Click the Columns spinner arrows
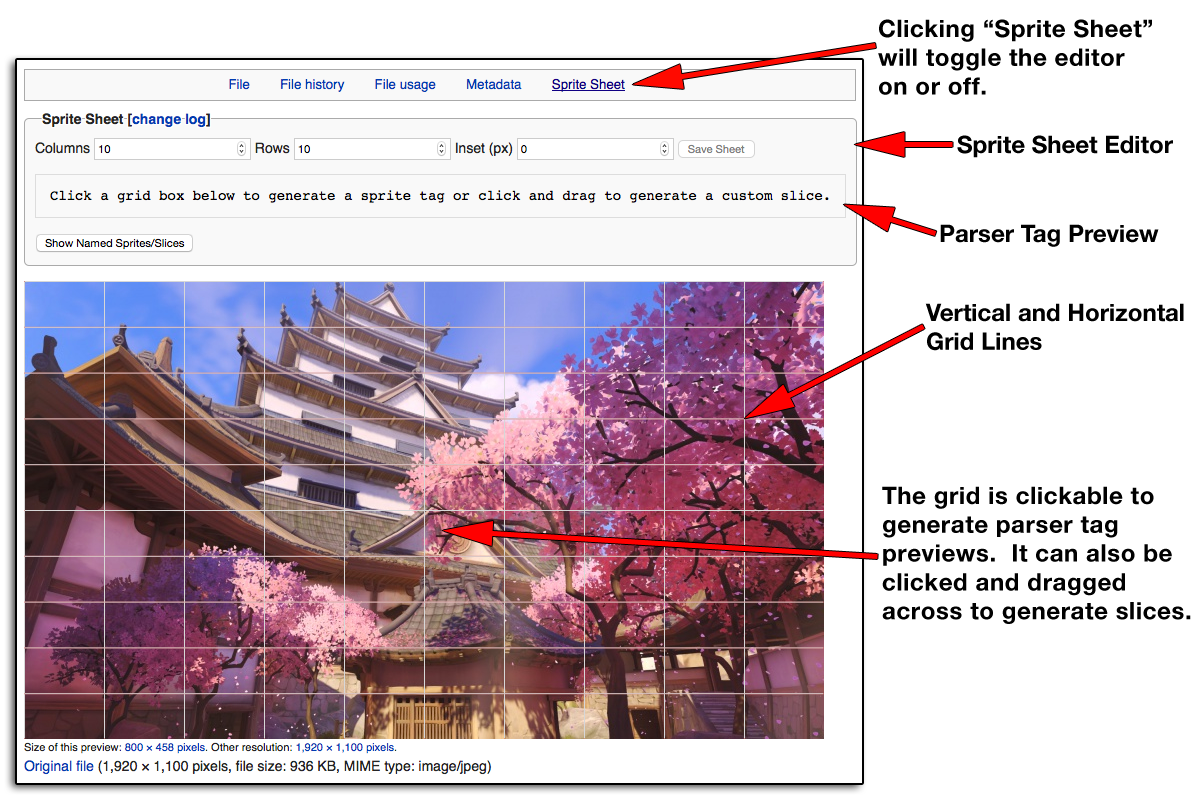1200x800 pixels. [241, 149]
